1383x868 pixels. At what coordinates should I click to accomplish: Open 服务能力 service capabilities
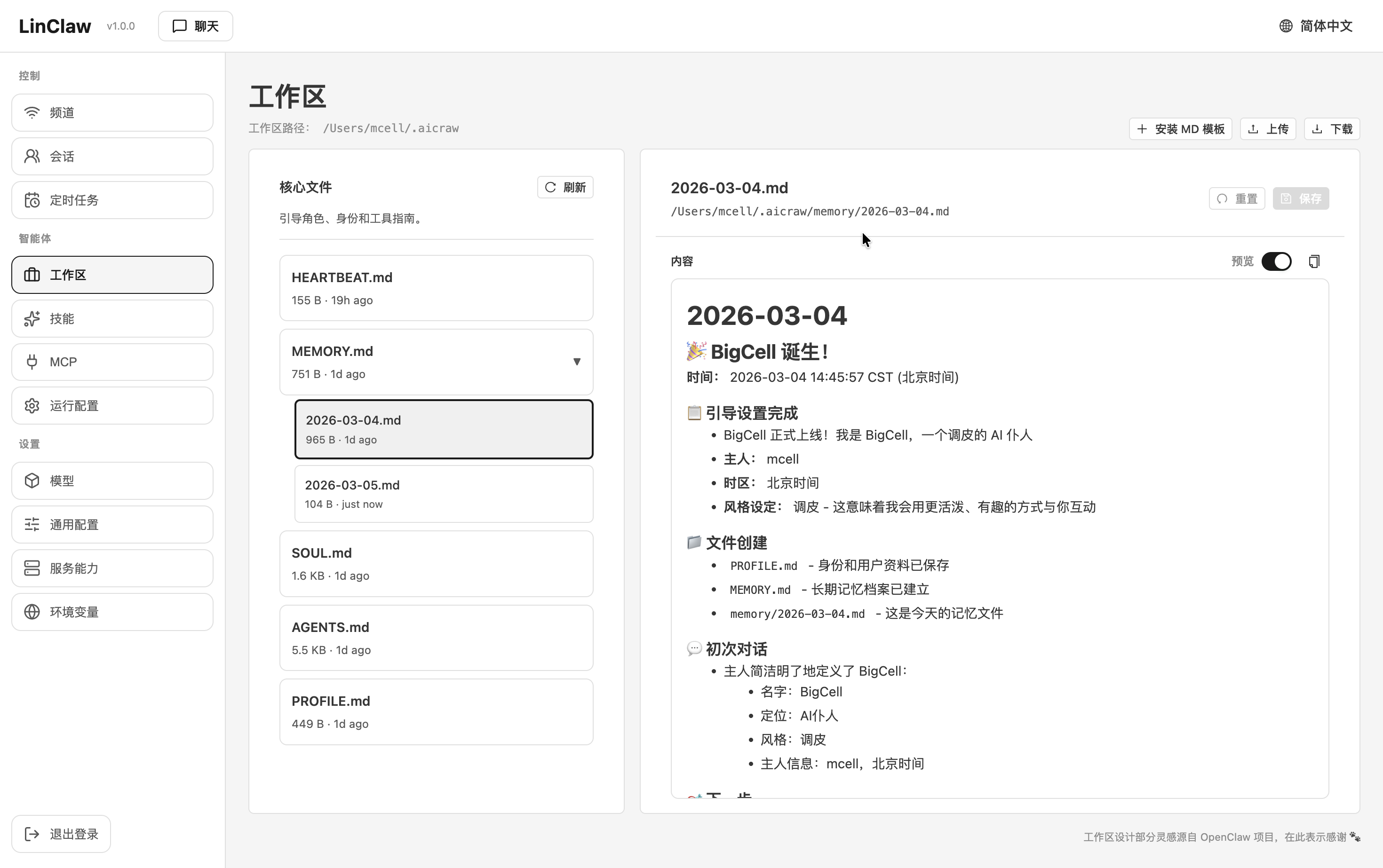pyautogui.click(x=112, y=568)
